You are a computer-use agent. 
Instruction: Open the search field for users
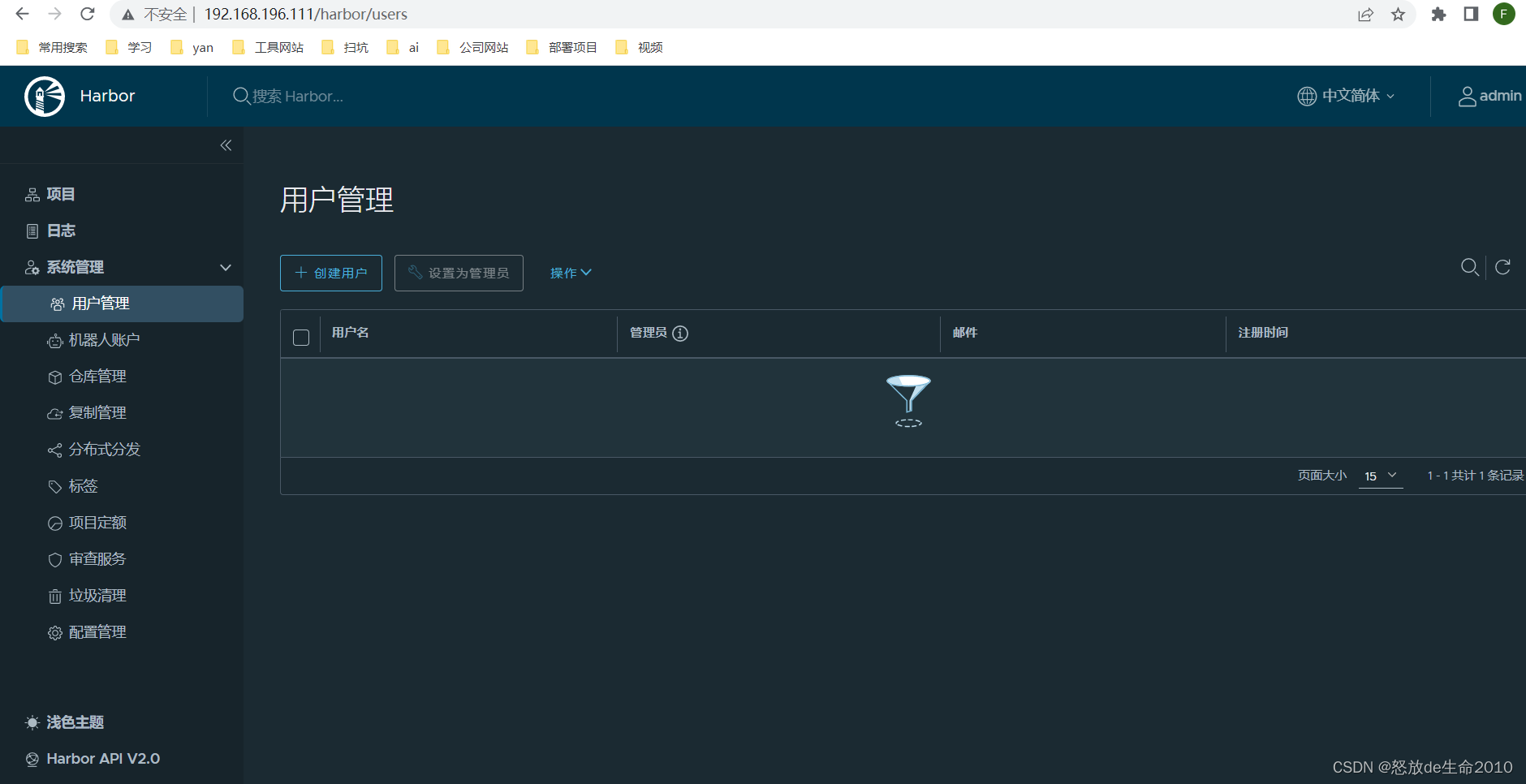coord(1469,267)
